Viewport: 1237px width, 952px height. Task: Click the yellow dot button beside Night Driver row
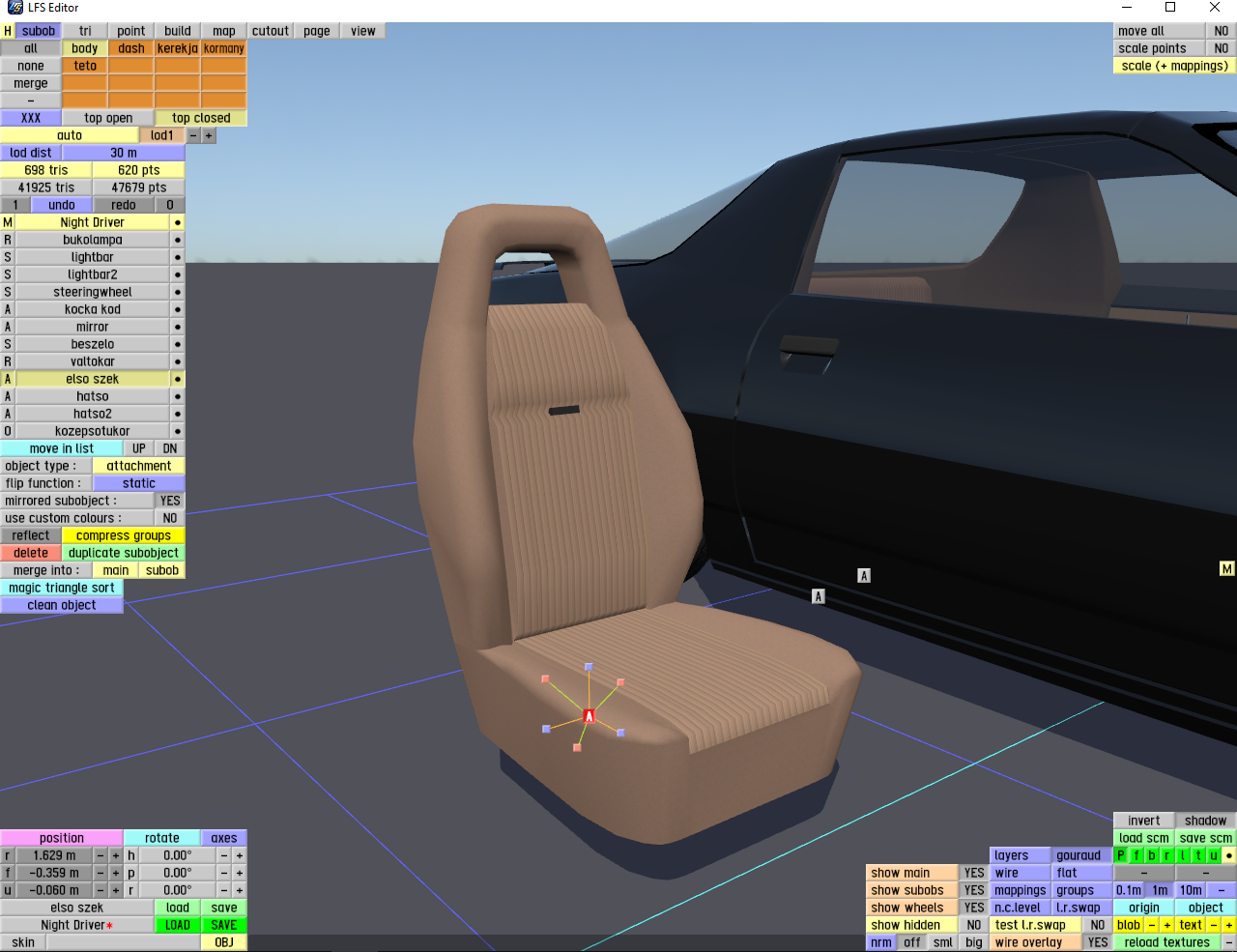[x=178, y=222]
